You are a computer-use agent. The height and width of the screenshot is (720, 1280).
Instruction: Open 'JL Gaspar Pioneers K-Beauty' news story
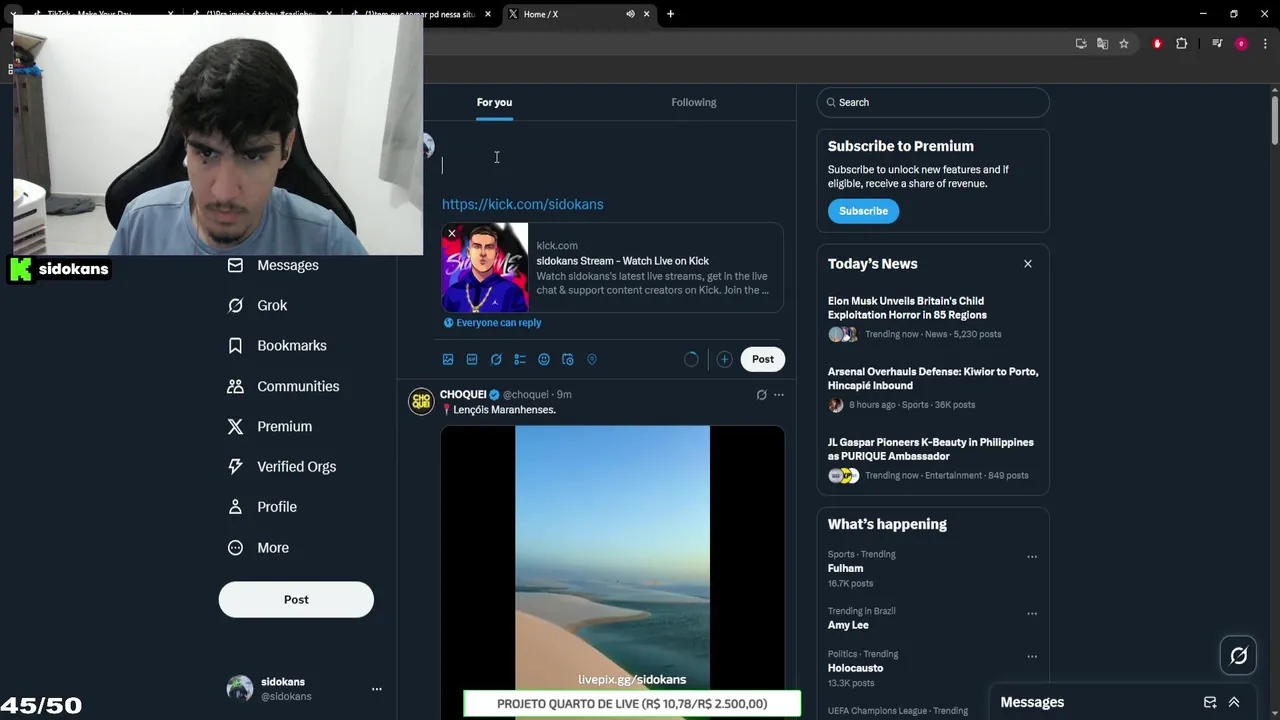coord(931,449)
